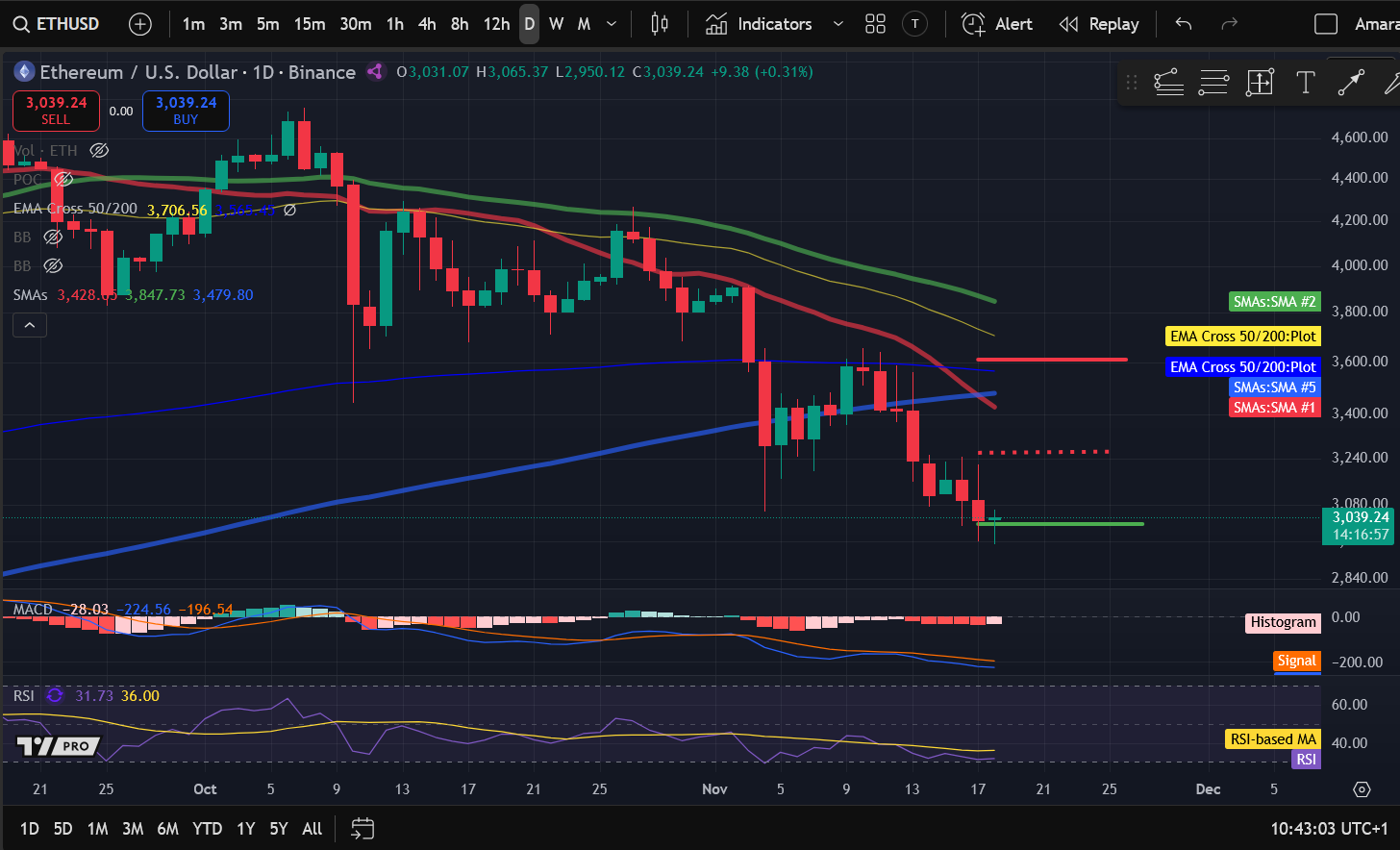Image resolution: width=1400 pixels, height=850 pixels.
Task: Open the symbol search magnifier
Action: coord(21,24)
